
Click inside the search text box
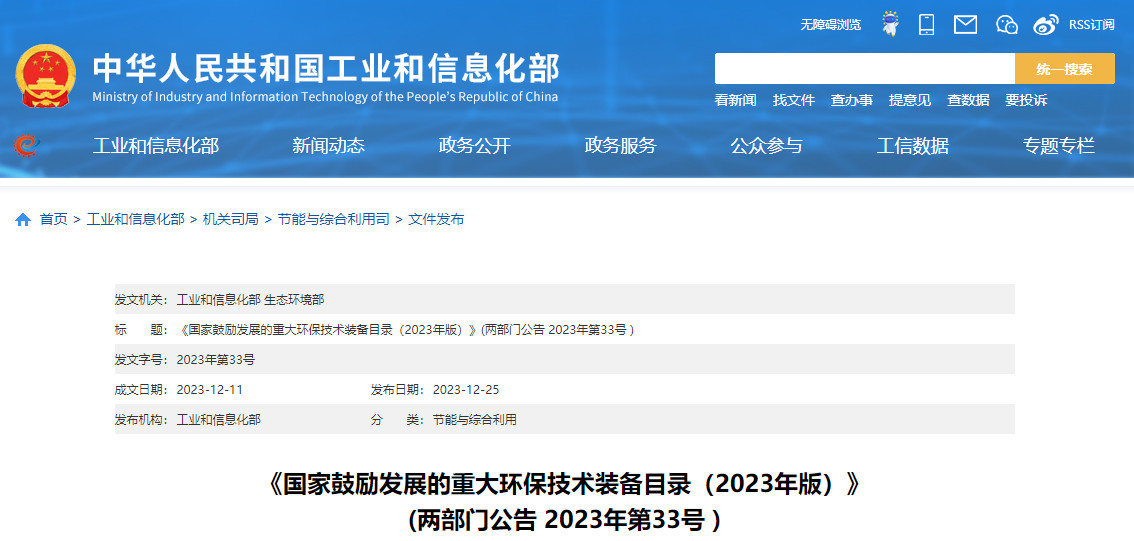tap(864, 69)
